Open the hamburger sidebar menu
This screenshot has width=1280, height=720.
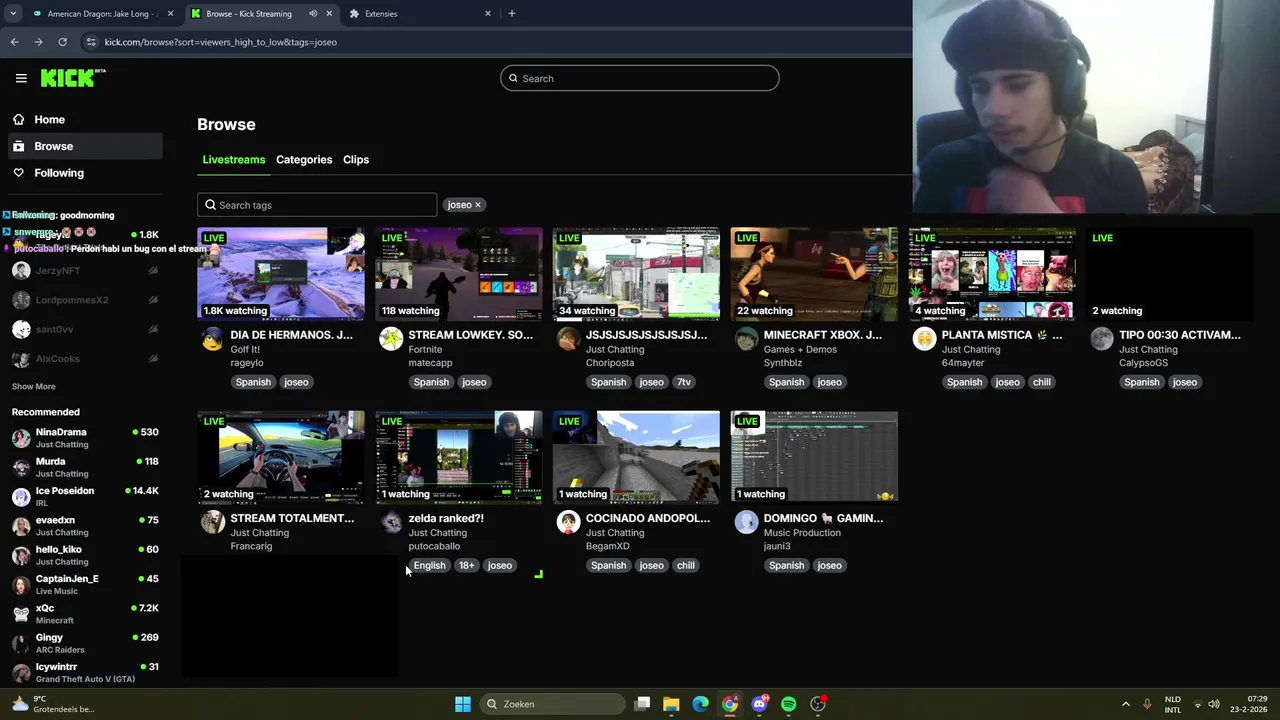pos(21,78)
